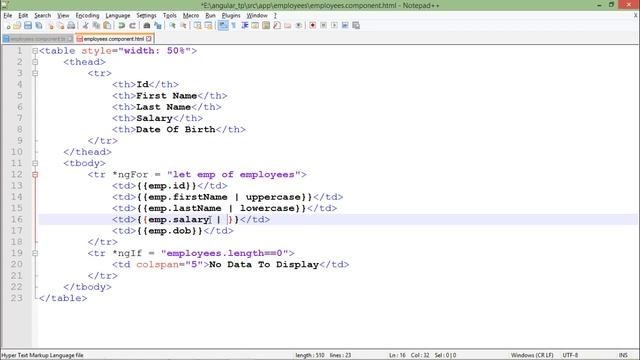The width and height of the screenshot is (640, 360).
Task: Toggle the Function List icon
Action: pyautogui.click(x=277, y=26)
